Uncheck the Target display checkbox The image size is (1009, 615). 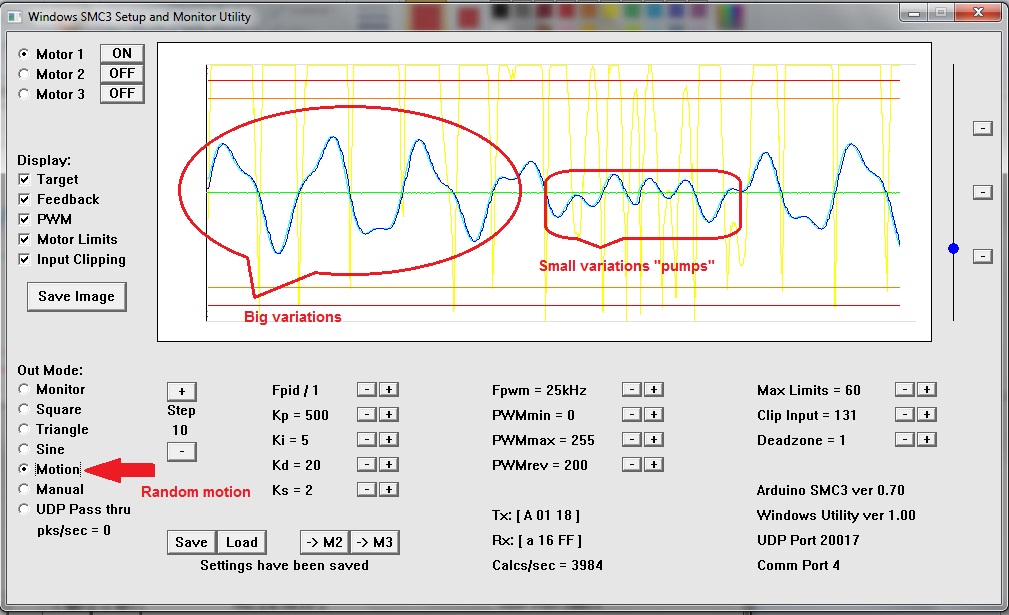[24, 180]
